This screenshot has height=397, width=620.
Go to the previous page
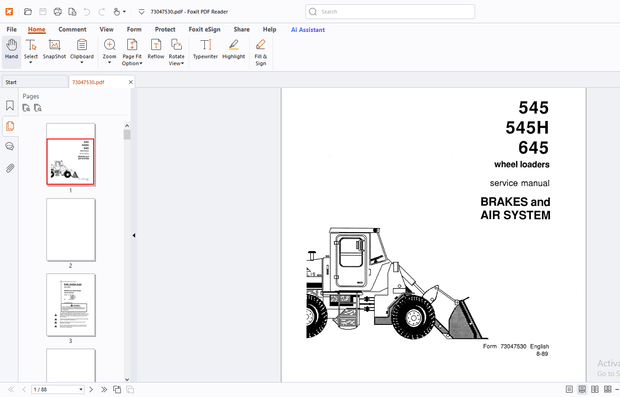[x=24, y=389]
